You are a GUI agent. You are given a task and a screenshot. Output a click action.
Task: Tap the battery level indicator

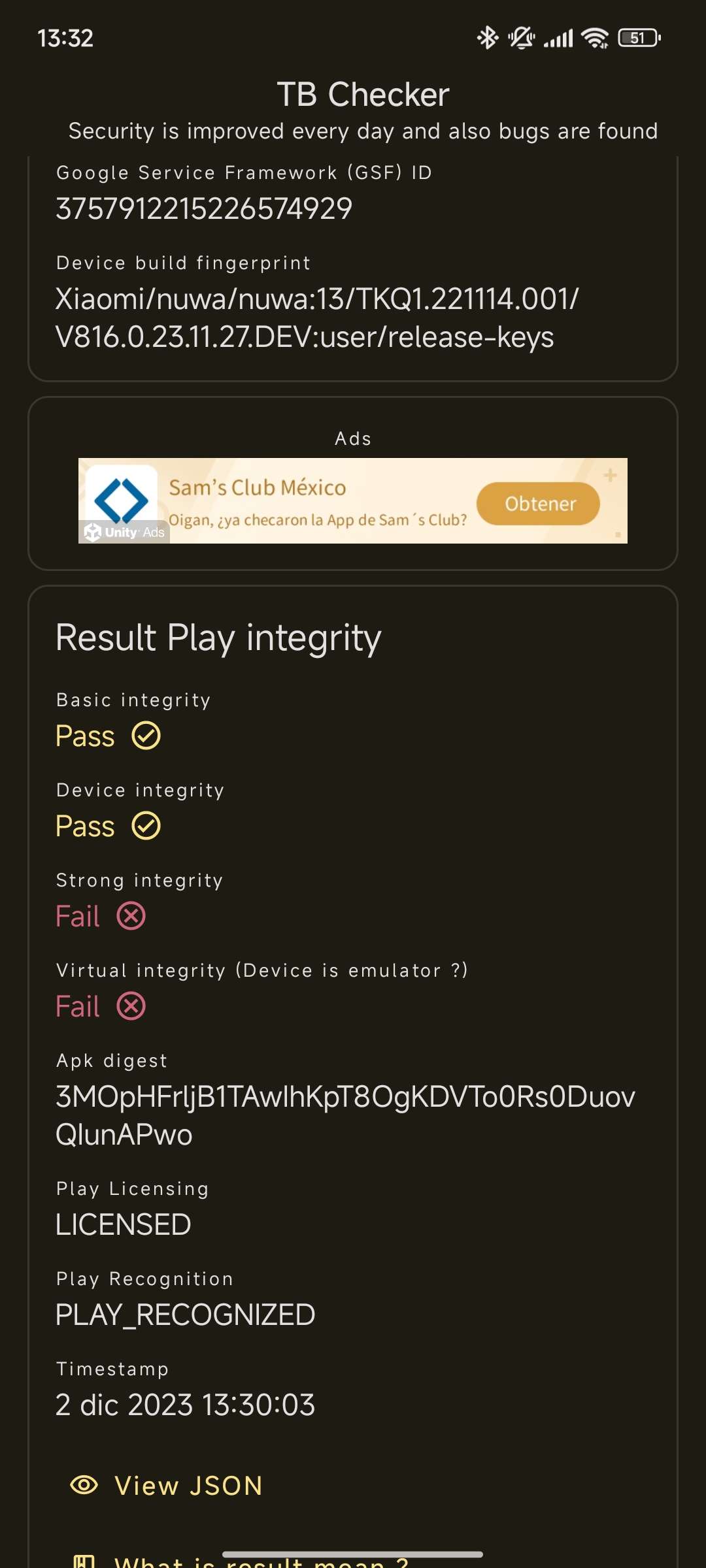tap(639, 38)
